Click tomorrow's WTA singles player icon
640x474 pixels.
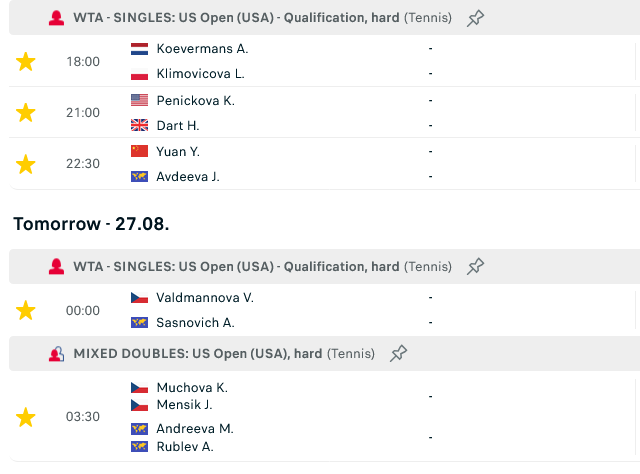56,267
